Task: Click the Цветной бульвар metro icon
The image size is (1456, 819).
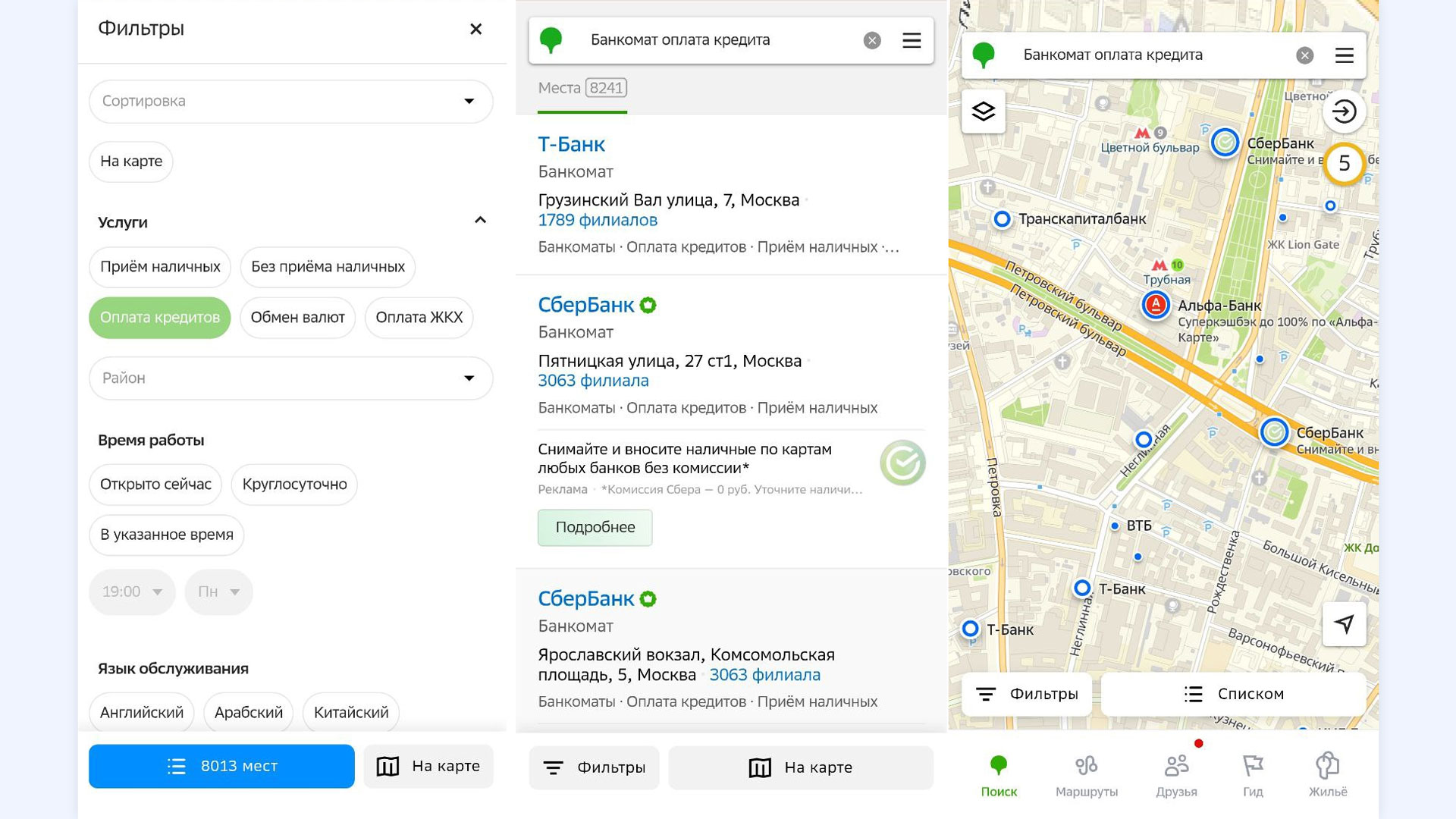Action: click(1142, 133)
